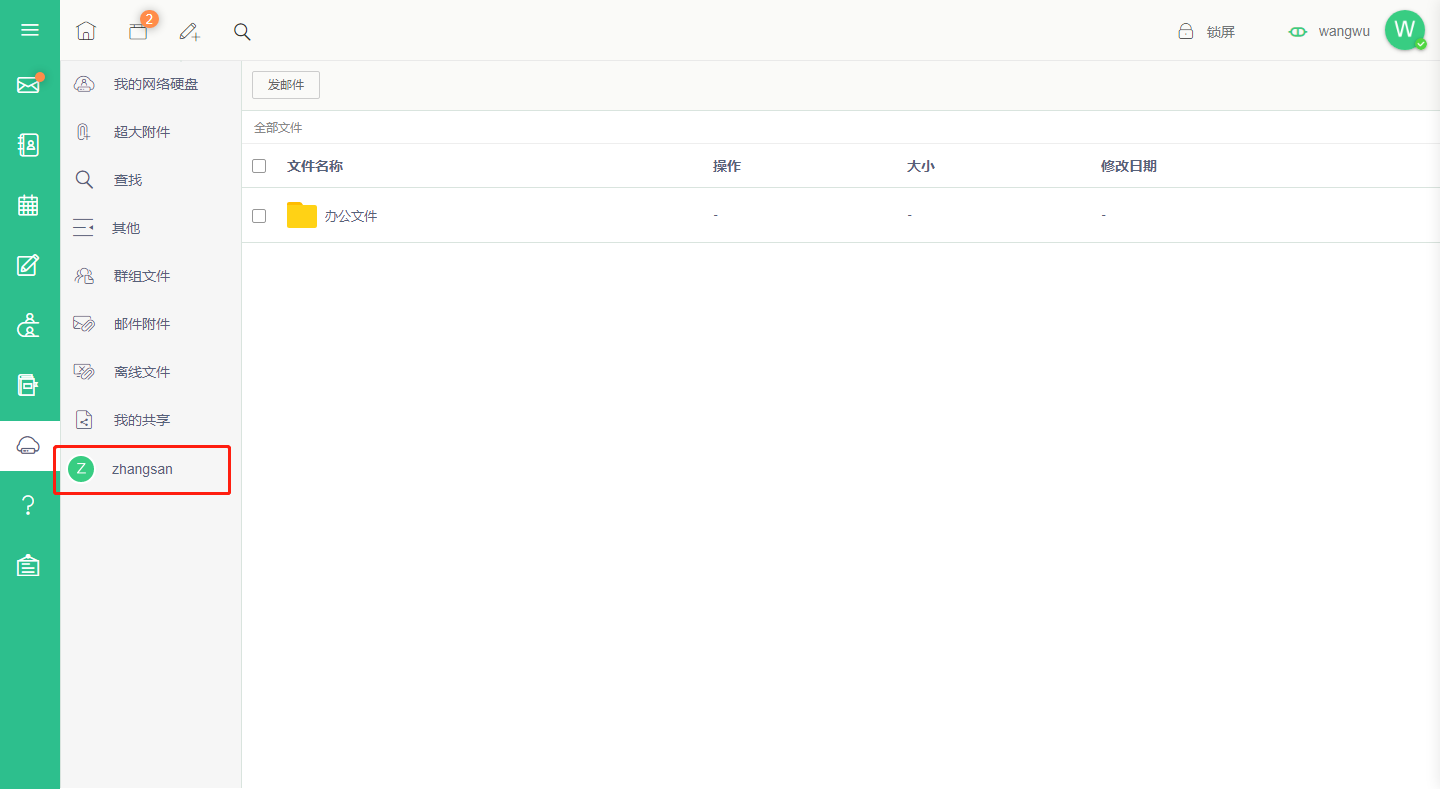The image size is (1440, 789).
Task: Open the hamburger menu icon
Action: tap(30, 30)
